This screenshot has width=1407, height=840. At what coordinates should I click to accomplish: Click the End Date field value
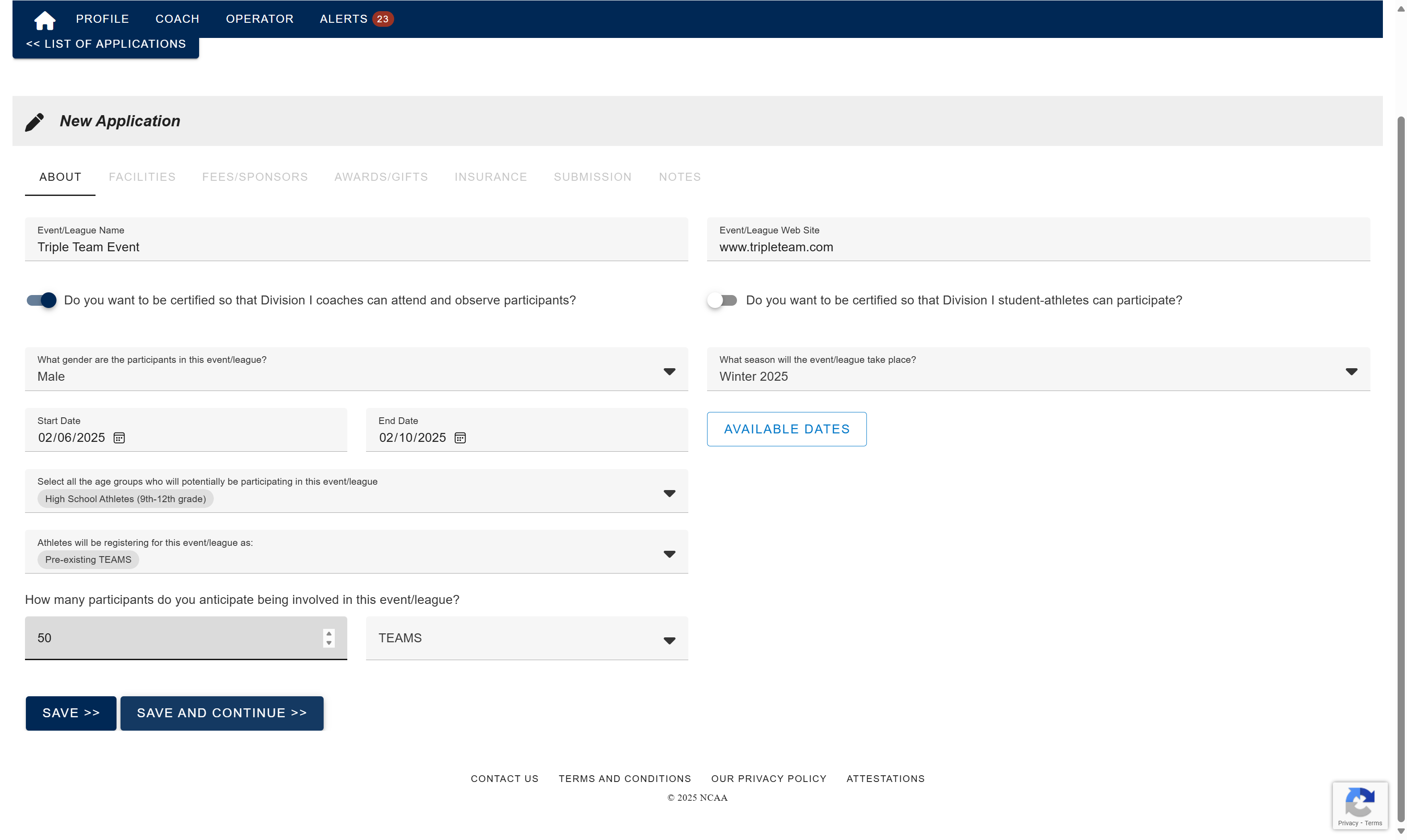pyautogui.click(x=412, y=437)
